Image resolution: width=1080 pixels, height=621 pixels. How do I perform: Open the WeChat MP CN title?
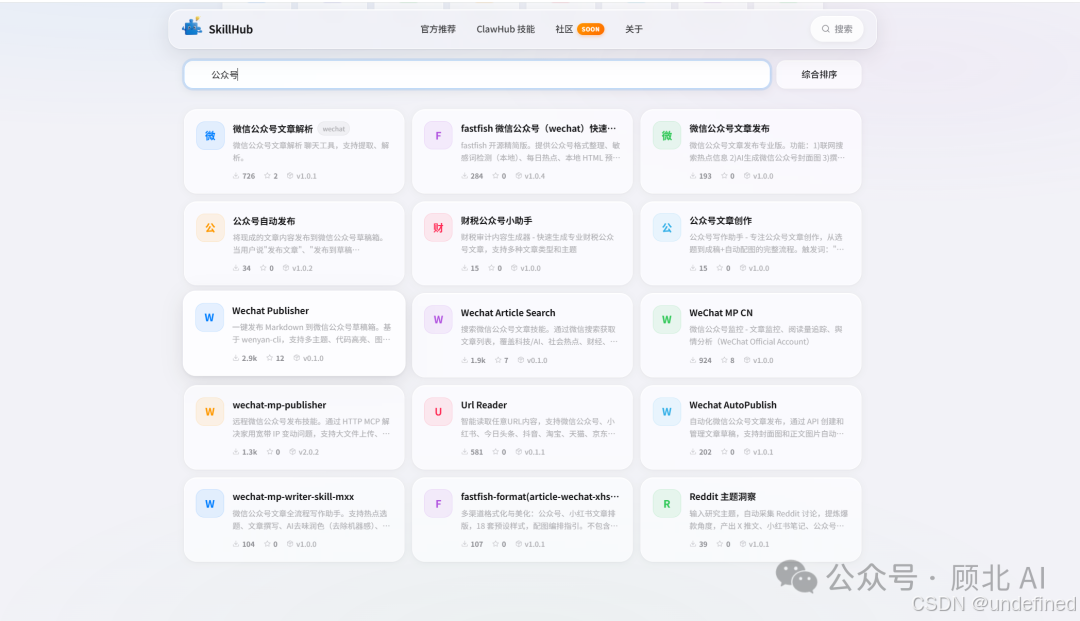pyautogui.click(x=721, y=313)
